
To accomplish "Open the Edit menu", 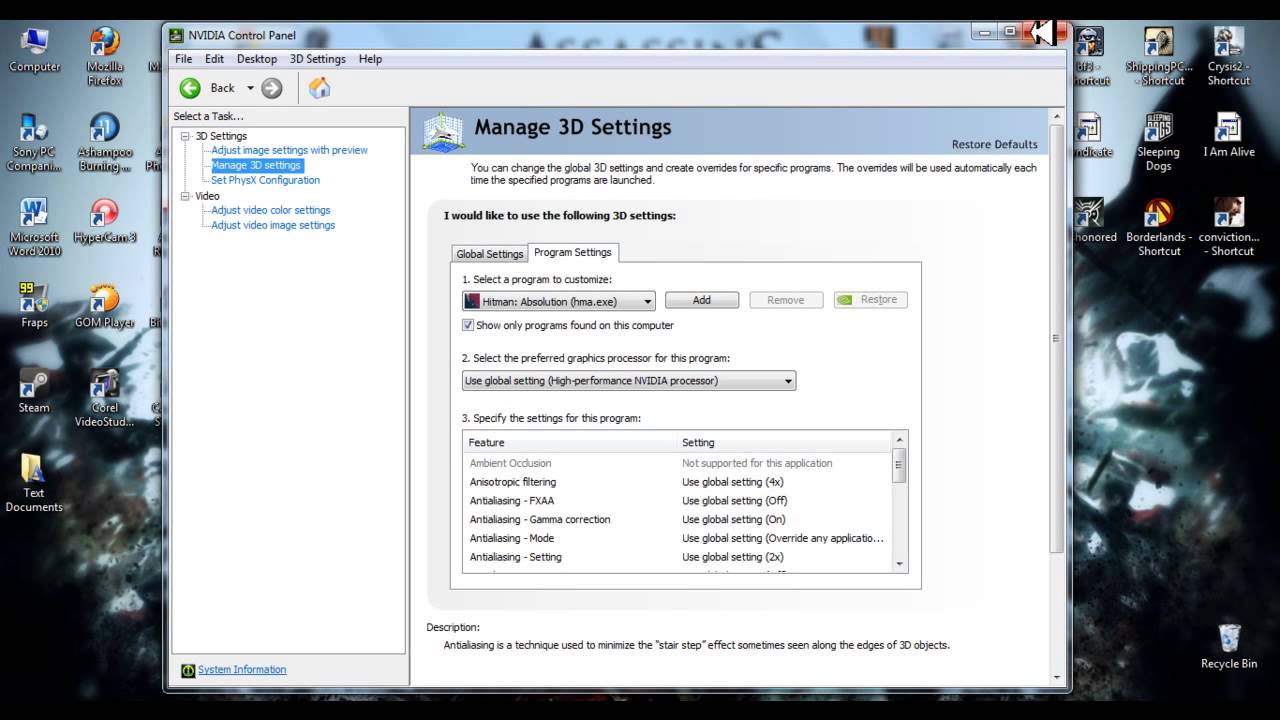I will pos(215,59).
